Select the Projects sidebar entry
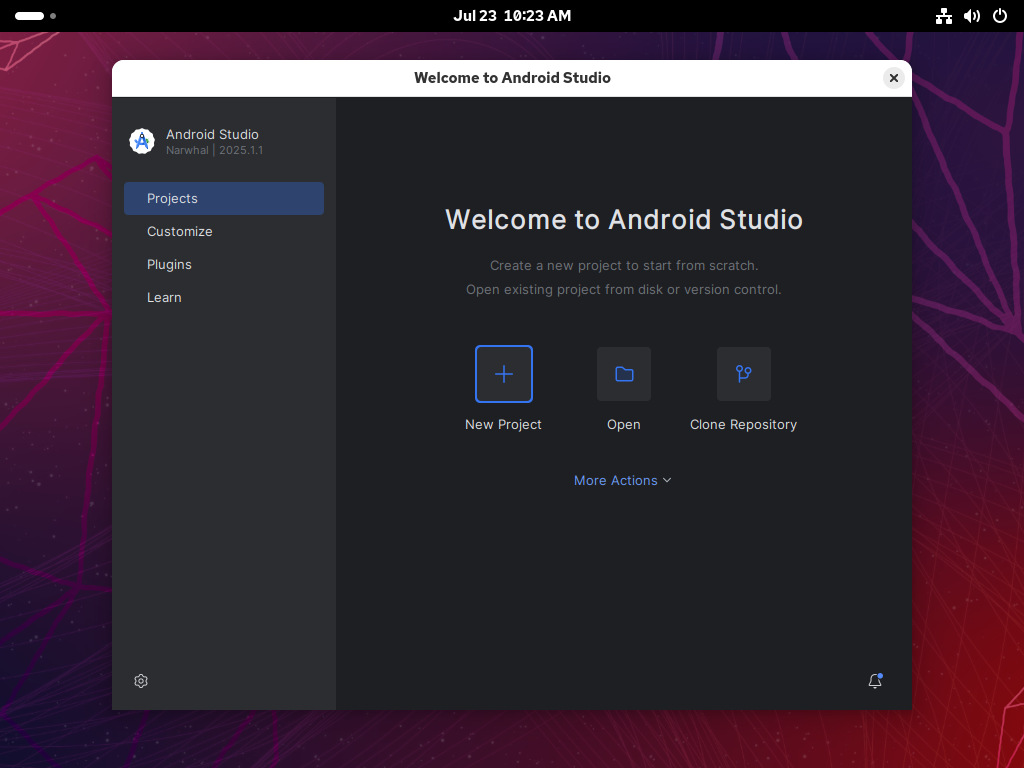Viewport: 1024px width, 768px height. (172, 198)
